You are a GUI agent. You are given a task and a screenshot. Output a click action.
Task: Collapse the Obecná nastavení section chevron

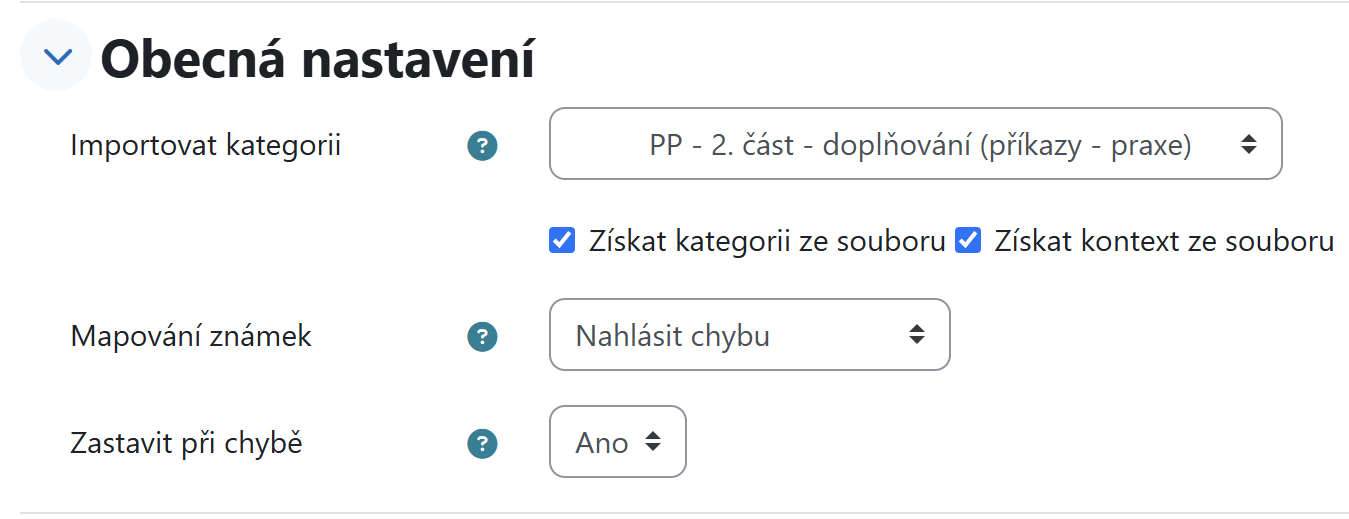[59, 57]
